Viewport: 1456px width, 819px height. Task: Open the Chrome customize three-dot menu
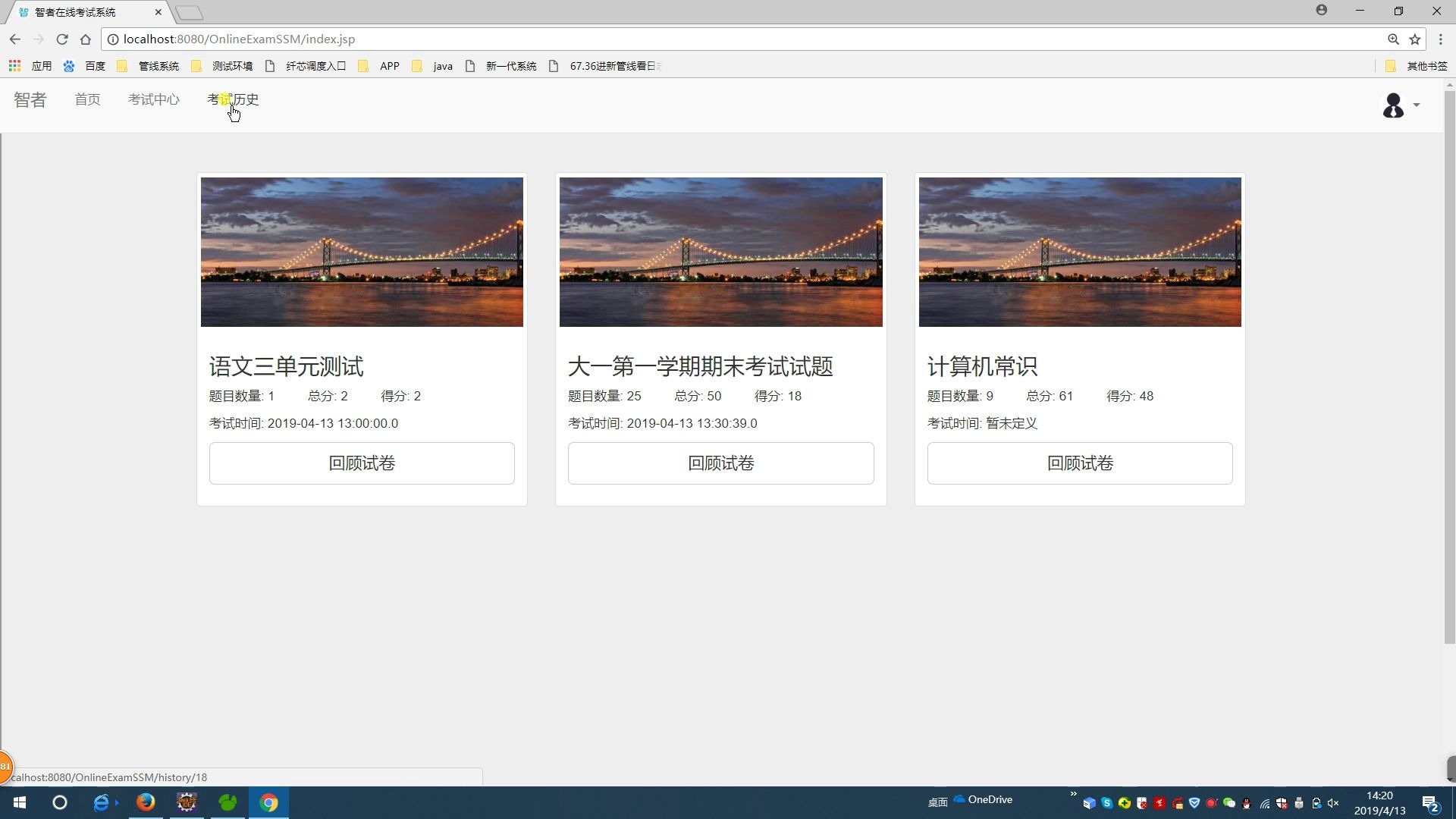1440,39
